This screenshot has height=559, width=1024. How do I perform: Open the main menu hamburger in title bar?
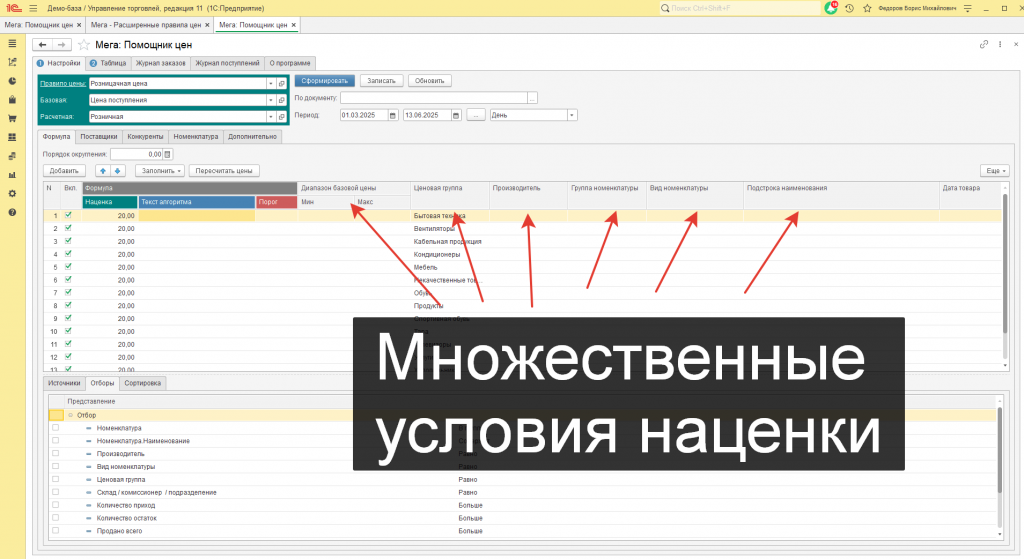point(33,8)
